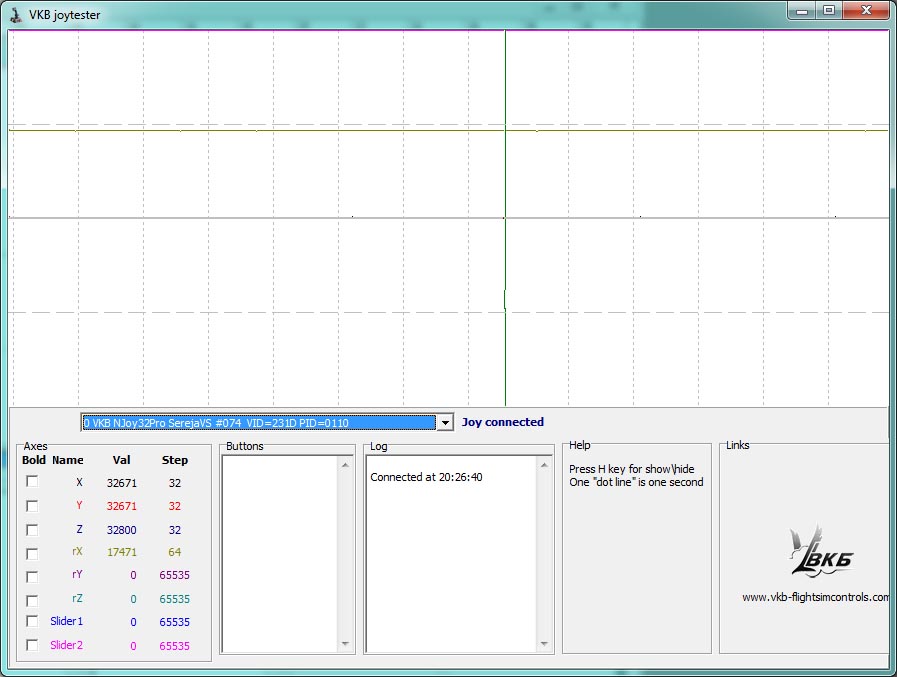897x677 pixels.
Task: Select the "Connected at 20:26:40" log entry
Action: point(424,477)
